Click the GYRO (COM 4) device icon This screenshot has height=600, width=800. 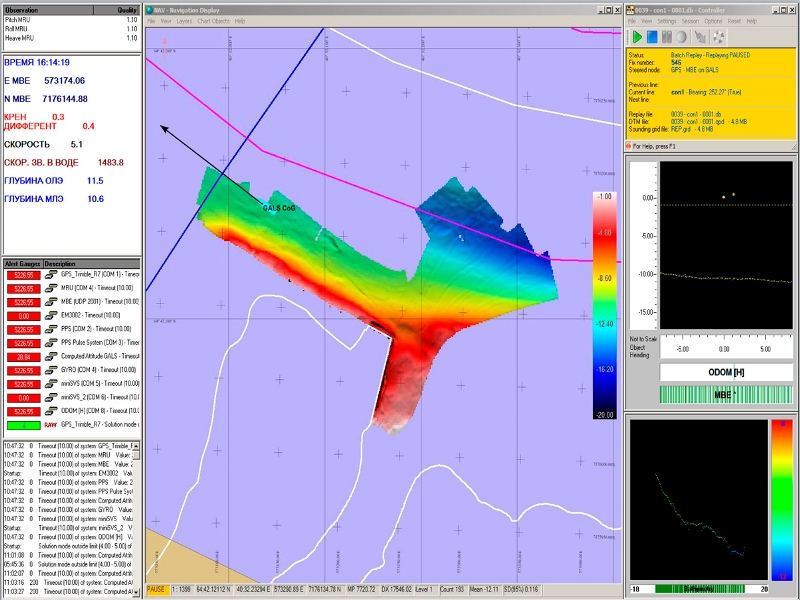click(50, 370)
